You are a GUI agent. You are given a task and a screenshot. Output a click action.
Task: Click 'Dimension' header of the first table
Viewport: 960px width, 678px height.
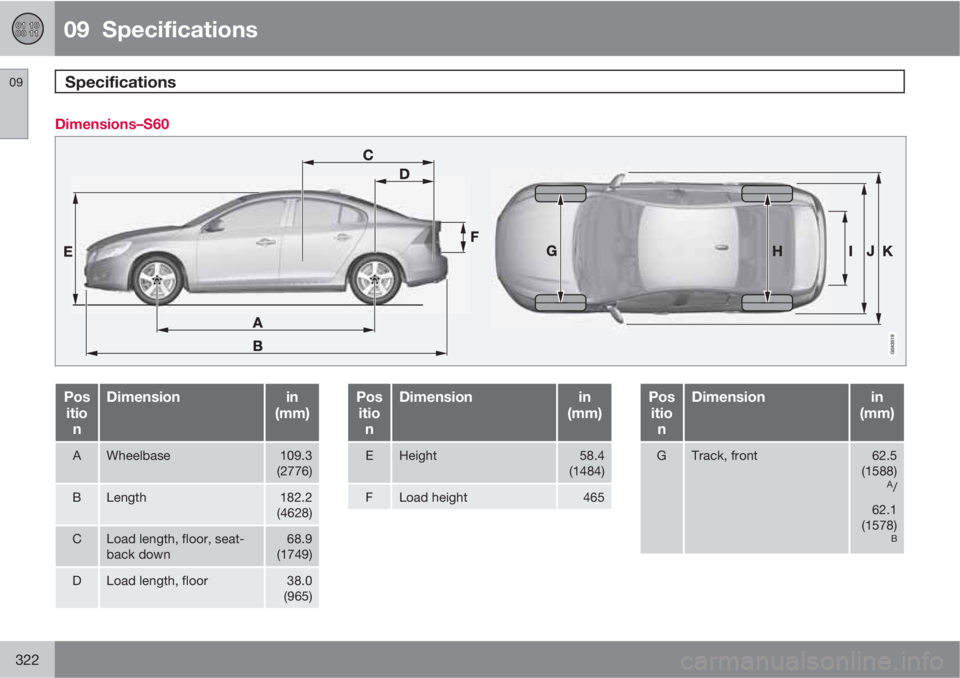[x=181, y=412]
